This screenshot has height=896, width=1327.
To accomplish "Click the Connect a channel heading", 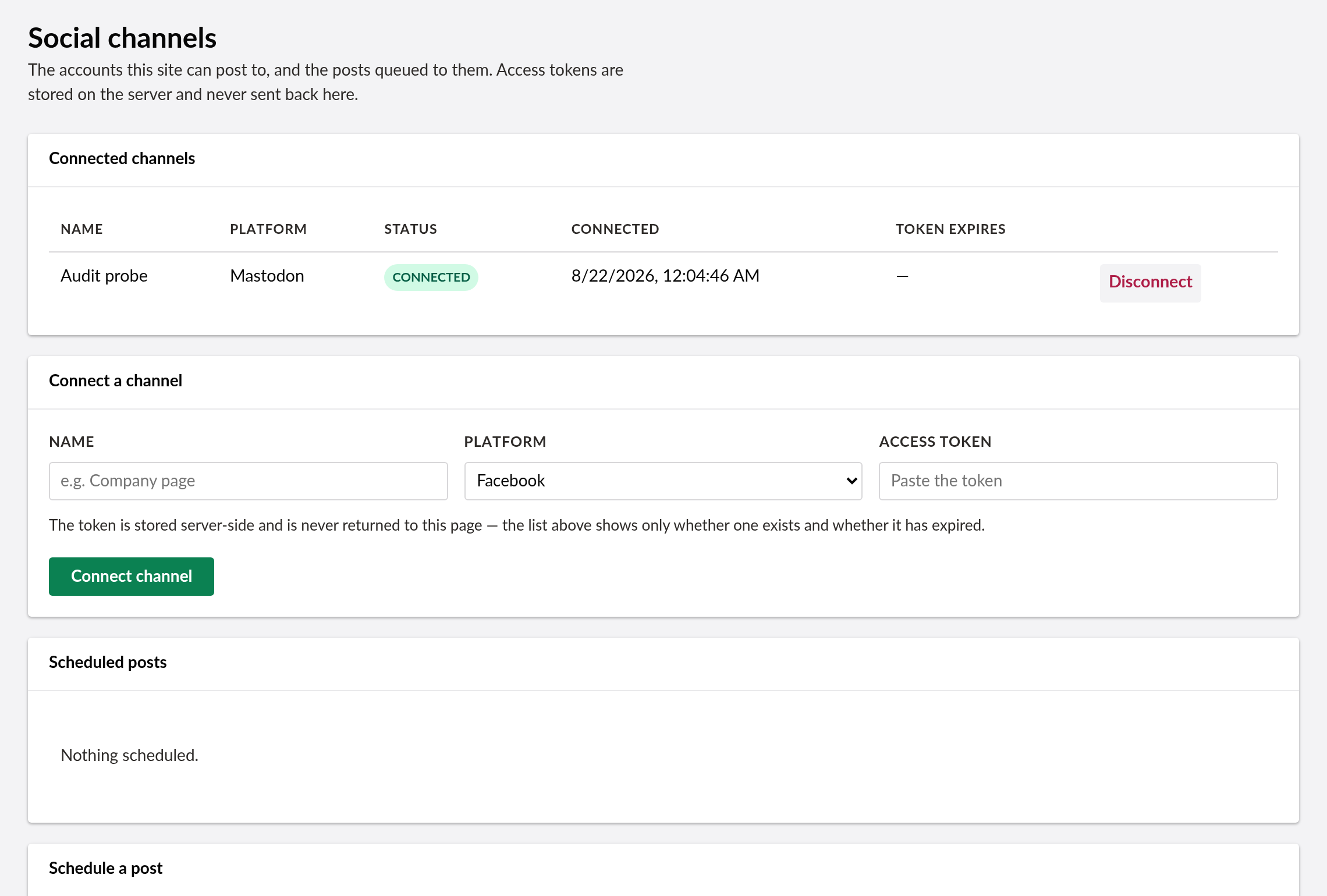I will (115, 381).
